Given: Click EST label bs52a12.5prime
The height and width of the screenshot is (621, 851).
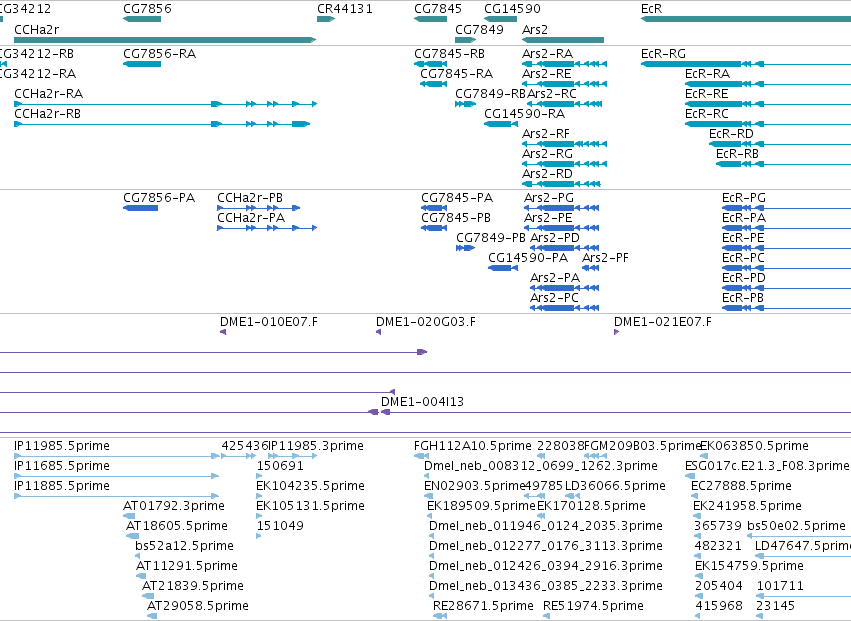Looking at the screenshot, I should pyautogui.click(x=185, y=546).
